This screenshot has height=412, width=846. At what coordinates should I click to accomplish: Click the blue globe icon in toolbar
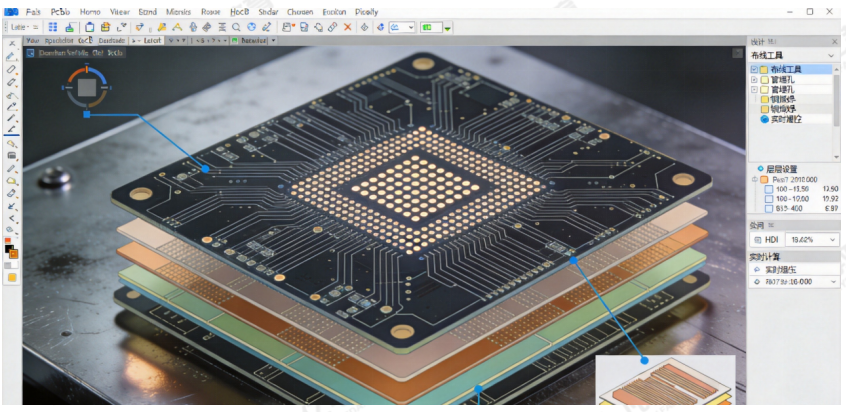coord(251,27)
